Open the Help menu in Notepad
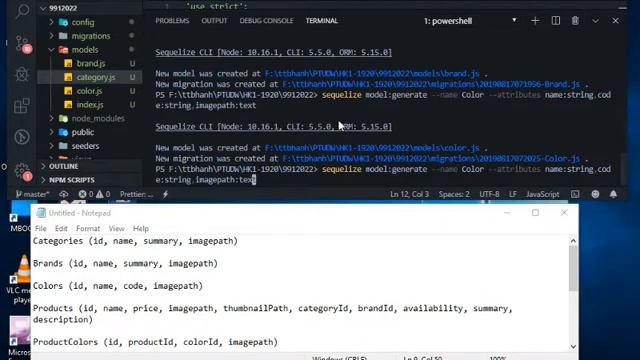Viewport: 640px width, 360px height. coord(141,229)
